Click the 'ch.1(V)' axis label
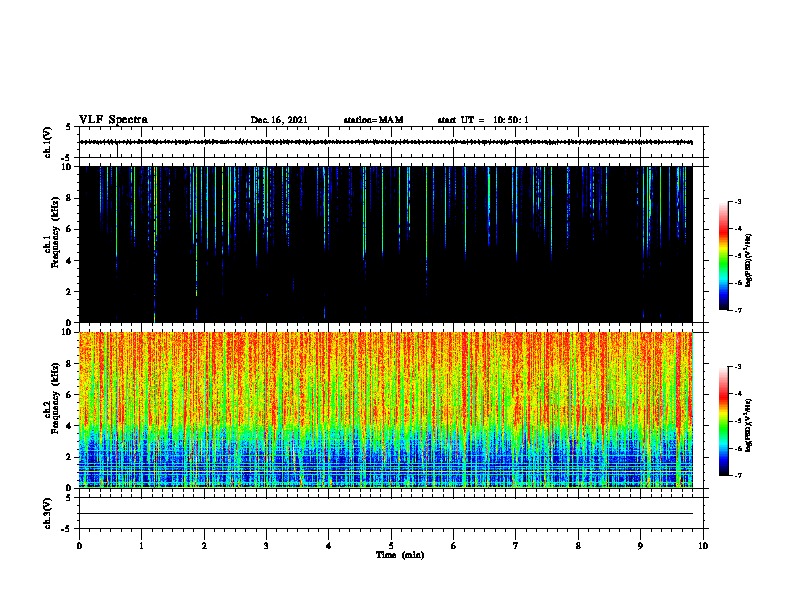This screenshot has width=792, height=612. point(47,142)
